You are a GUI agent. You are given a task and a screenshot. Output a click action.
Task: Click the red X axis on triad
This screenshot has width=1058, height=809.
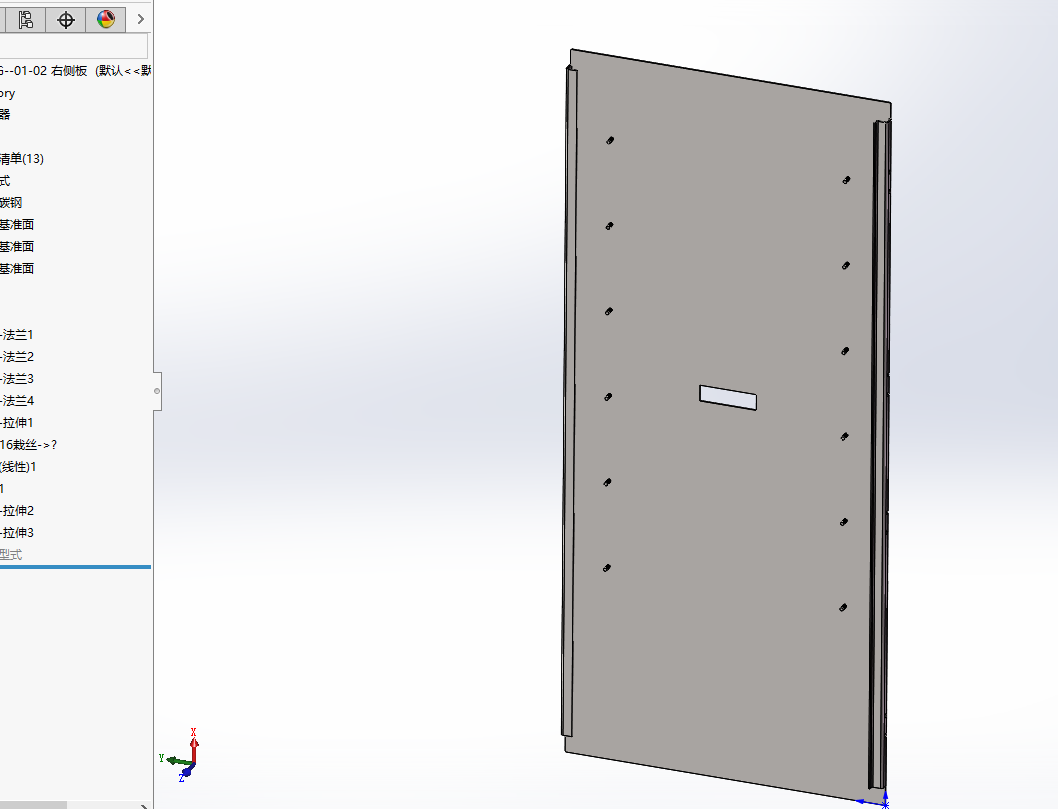pos(194,746)
